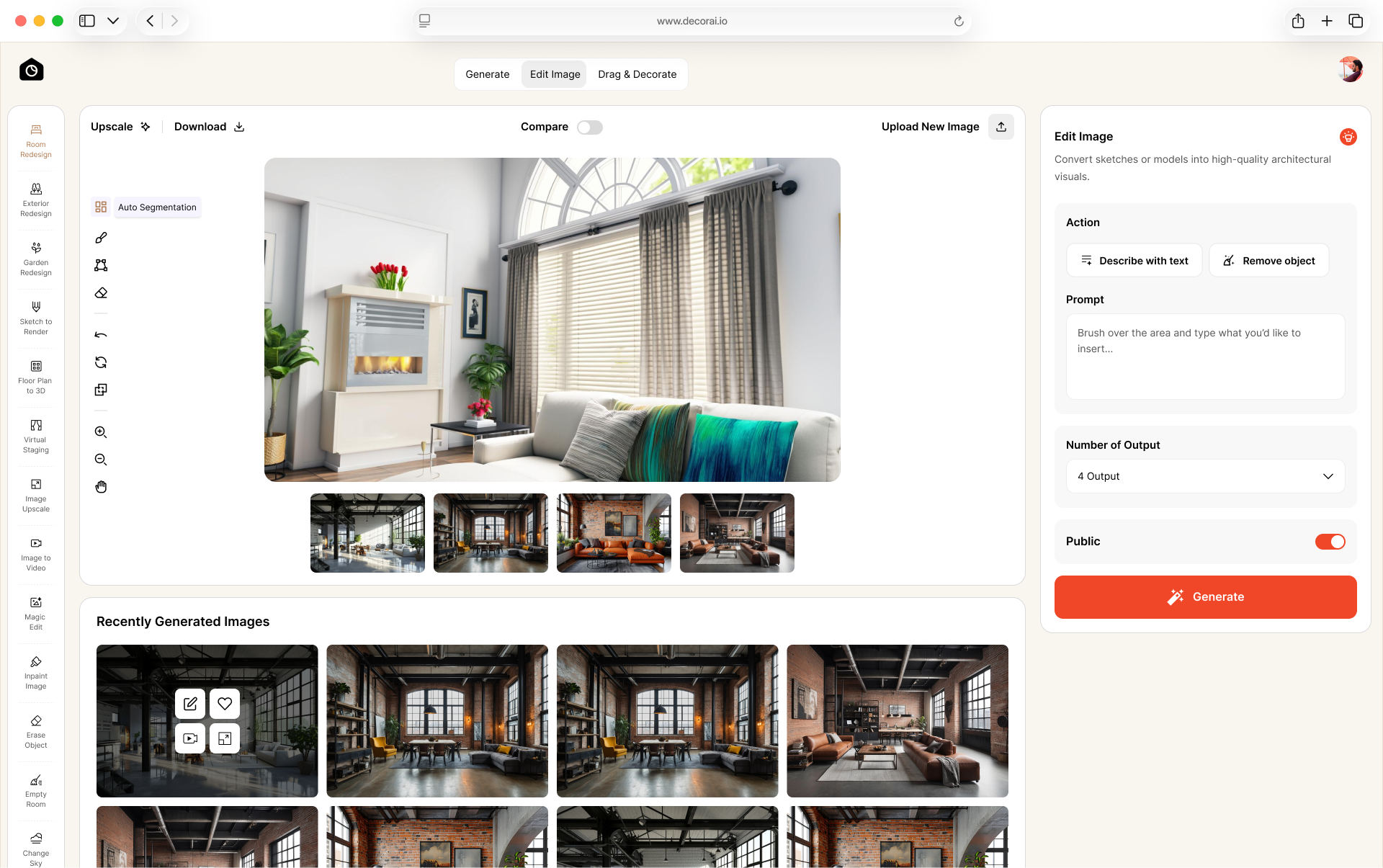
Task: Open Empty Room tool
Action: 36,790
